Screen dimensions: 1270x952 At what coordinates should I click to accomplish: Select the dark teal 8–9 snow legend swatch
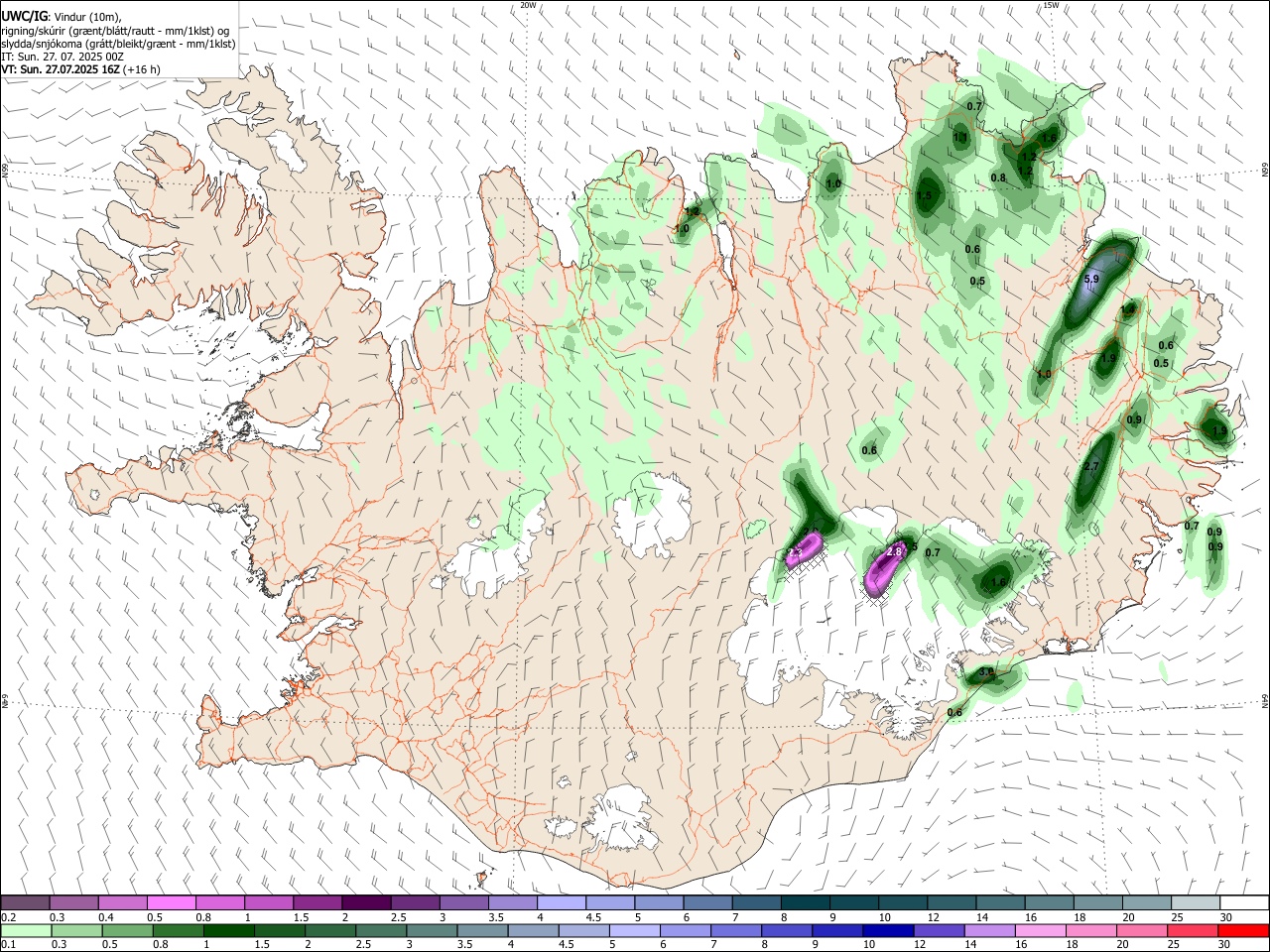[806, 903]
